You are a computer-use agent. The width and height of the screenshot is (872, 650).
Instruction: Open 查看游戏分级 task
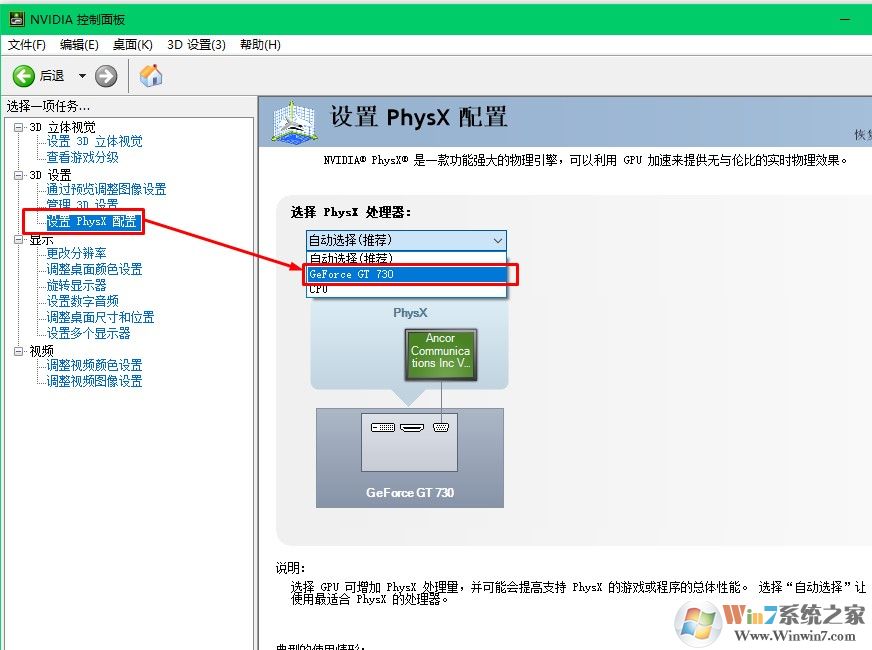click(x=82, y=157)
